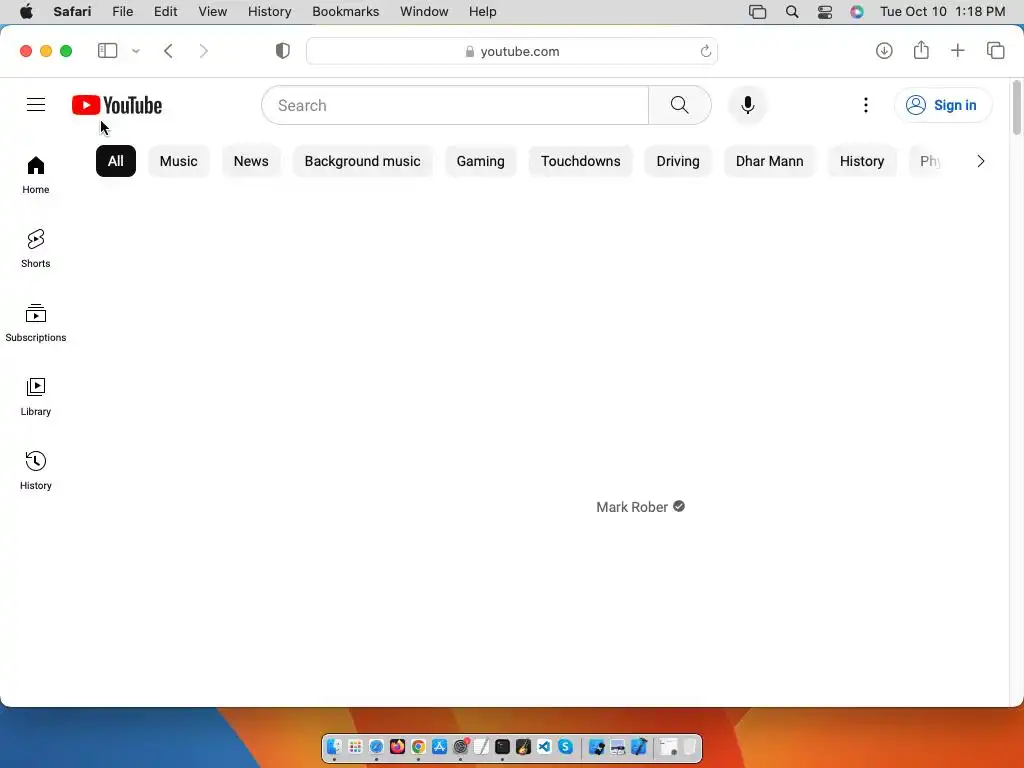The width and height of the screenshot is (1024, 768).
Task: Show more category chips with right chevron
Action: coord(980,161)
